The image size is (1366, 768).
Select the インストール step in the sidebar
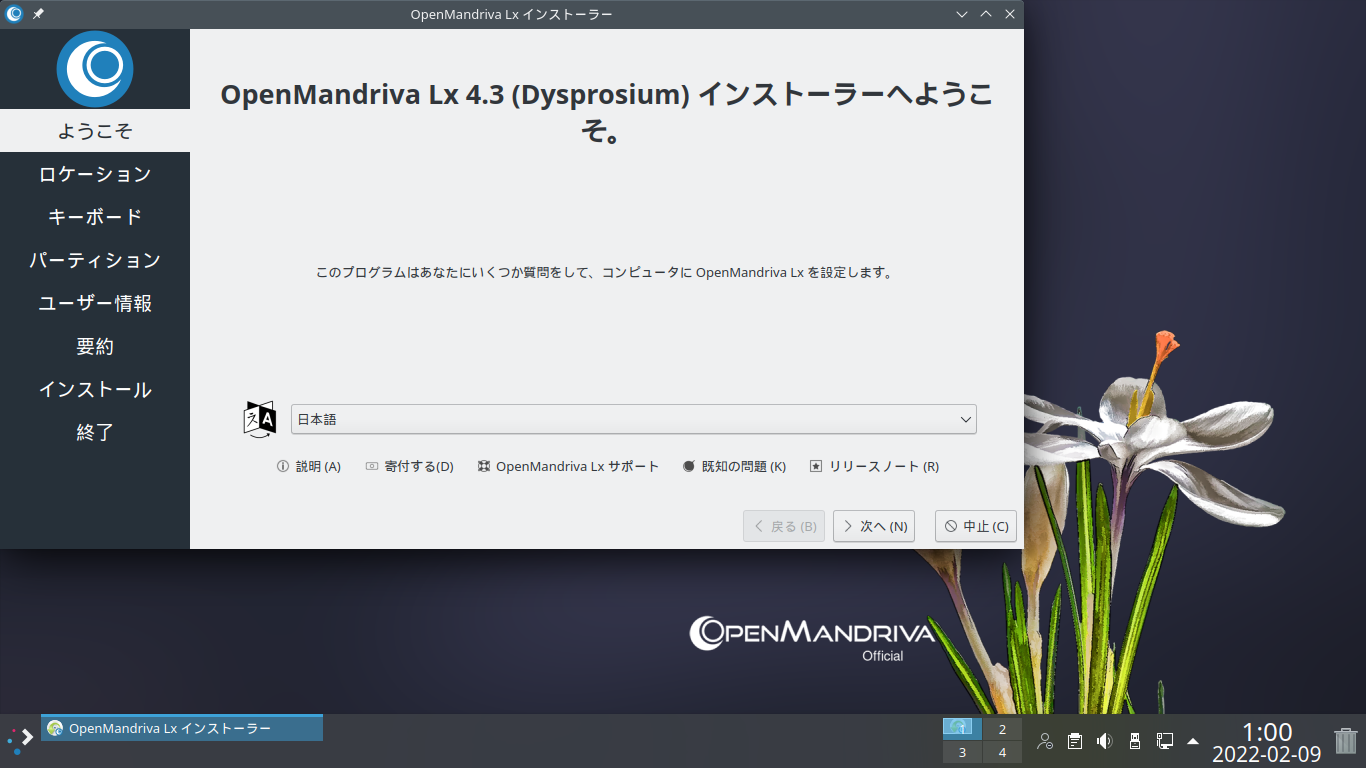point(95,389)
